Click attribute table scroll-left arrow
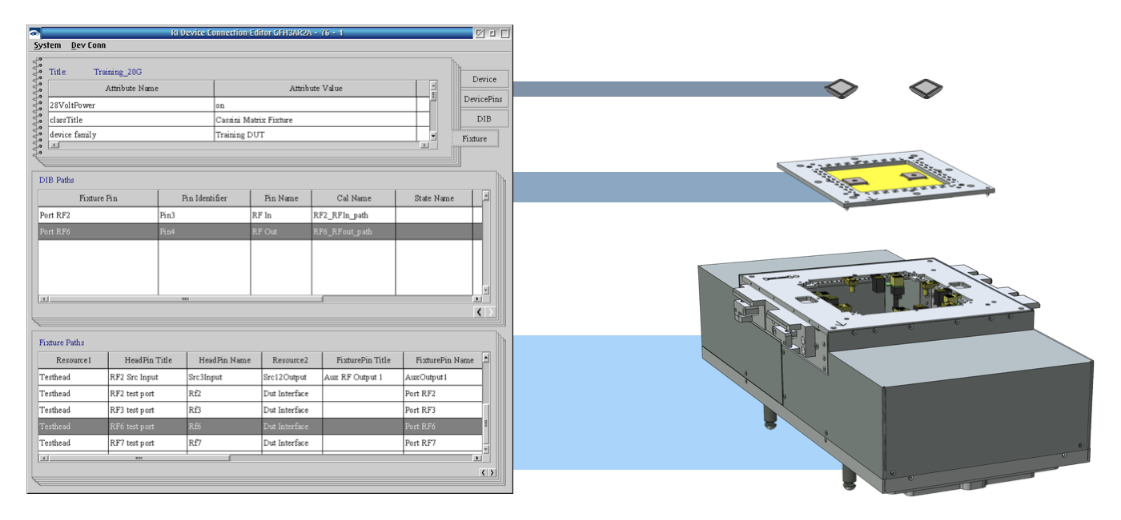 click(52, 144)
